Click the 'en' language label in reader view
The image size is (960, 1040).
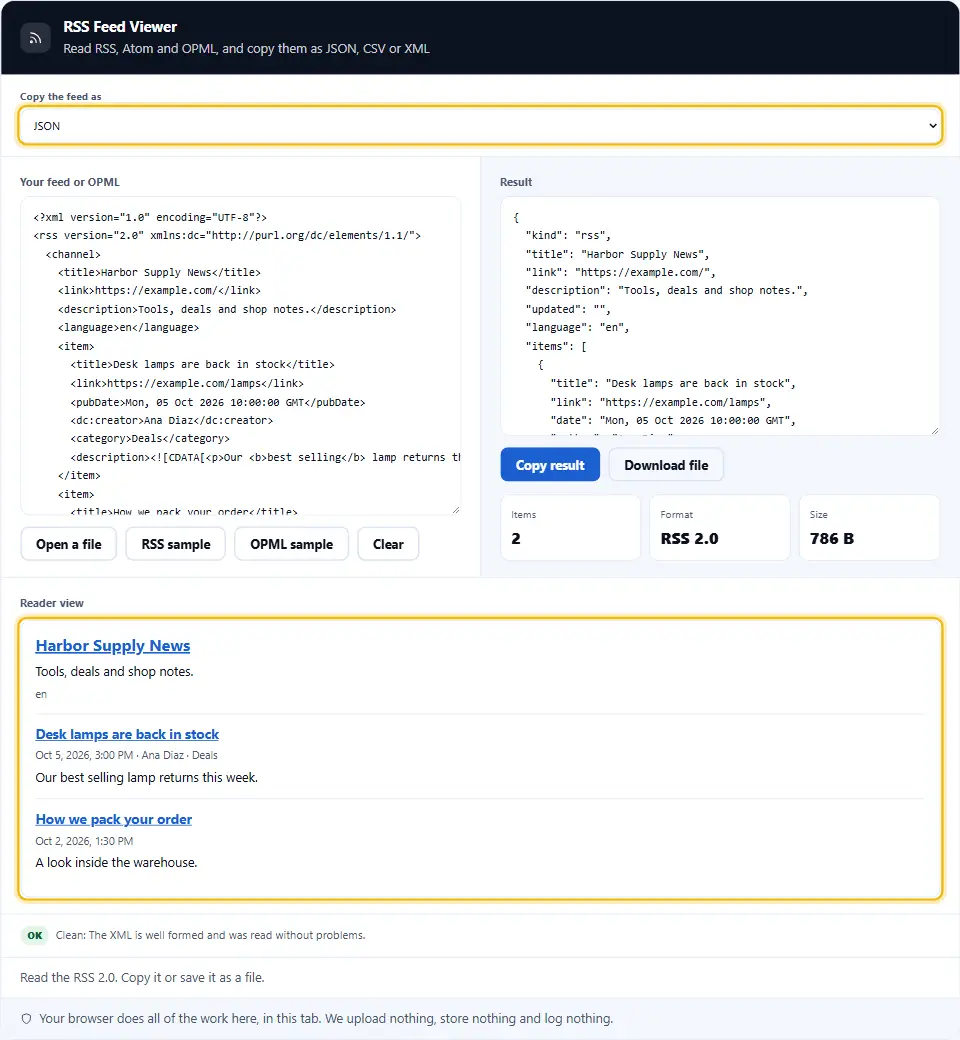(x=41, y=694)
